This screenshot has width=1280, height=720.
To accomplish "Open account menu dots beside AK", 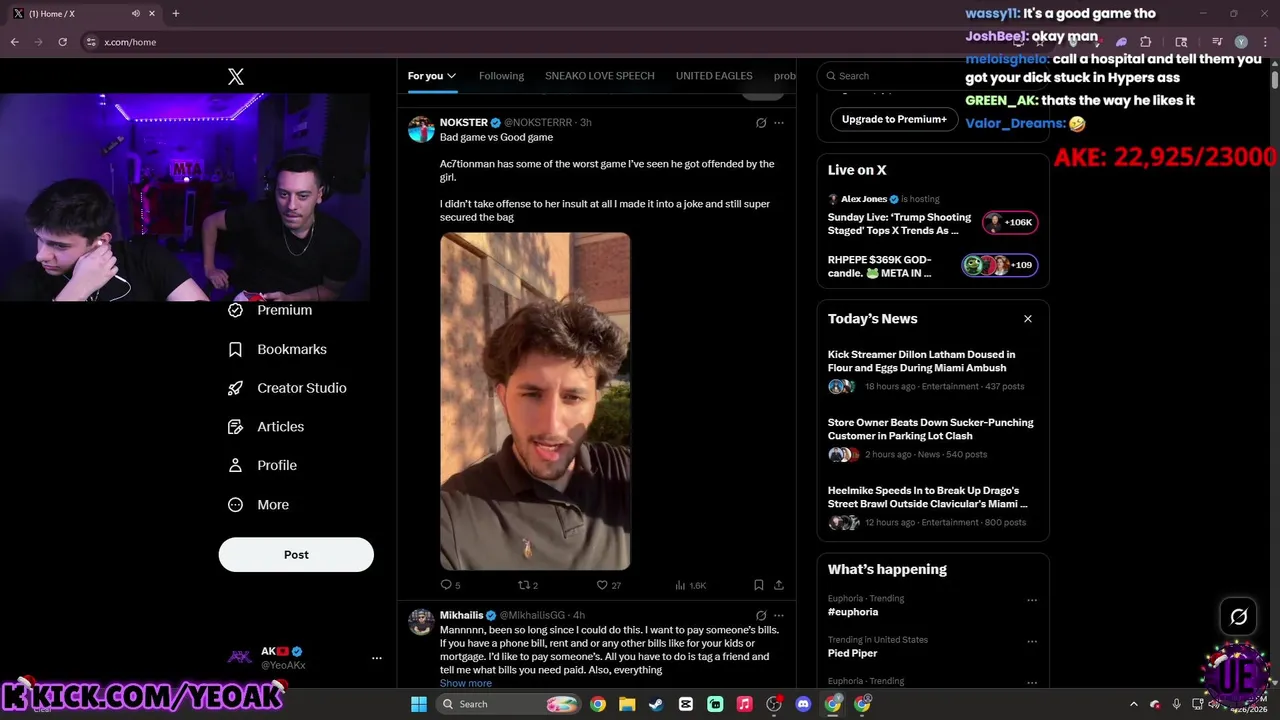I will pos(377,658).
